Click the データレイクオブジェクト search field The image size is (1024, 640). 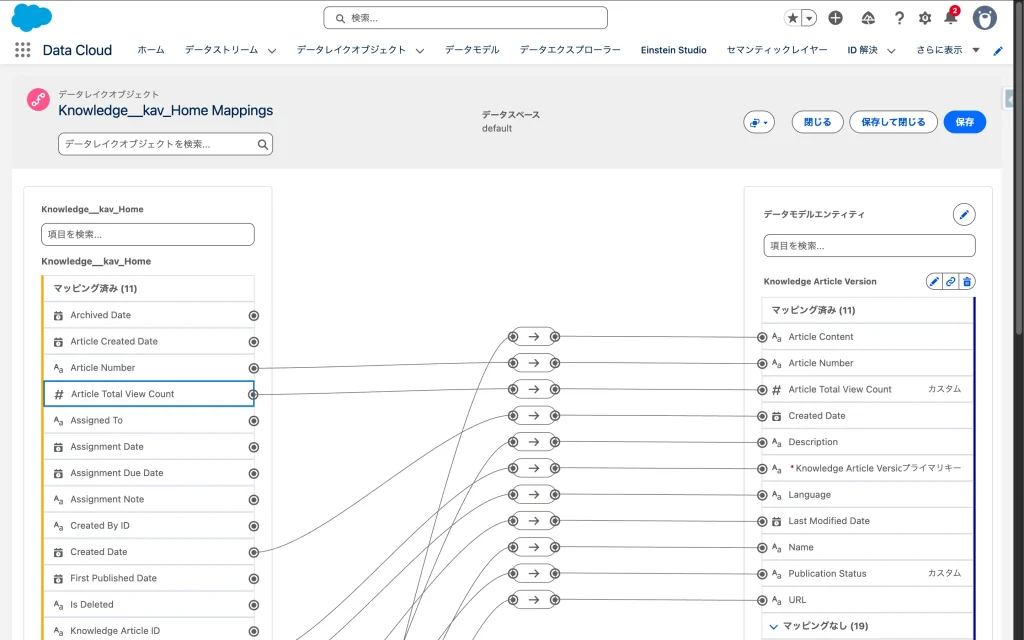click(x=158, y=144)
